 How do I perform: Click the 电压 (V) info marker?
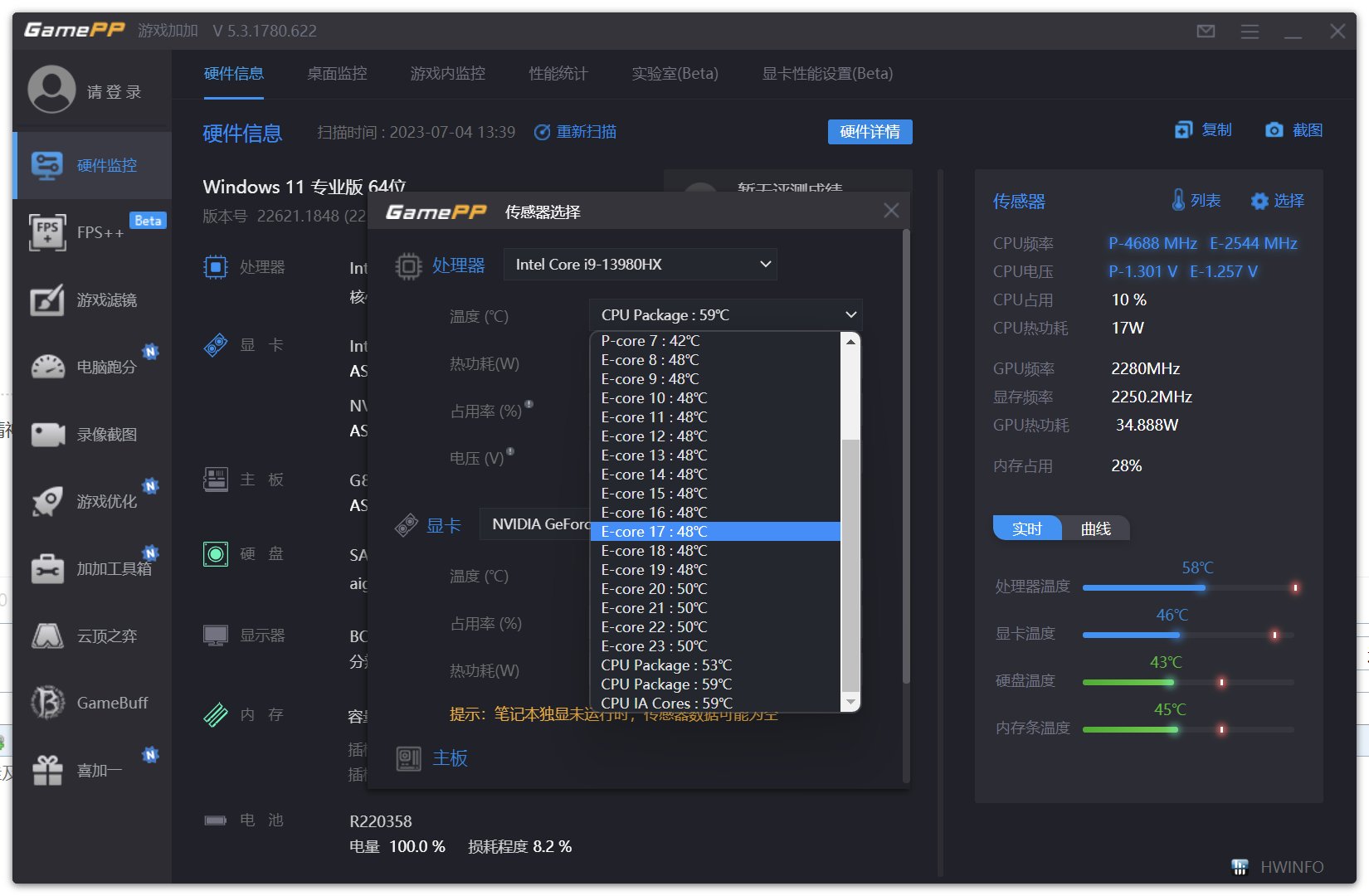[x=510, y=452]
